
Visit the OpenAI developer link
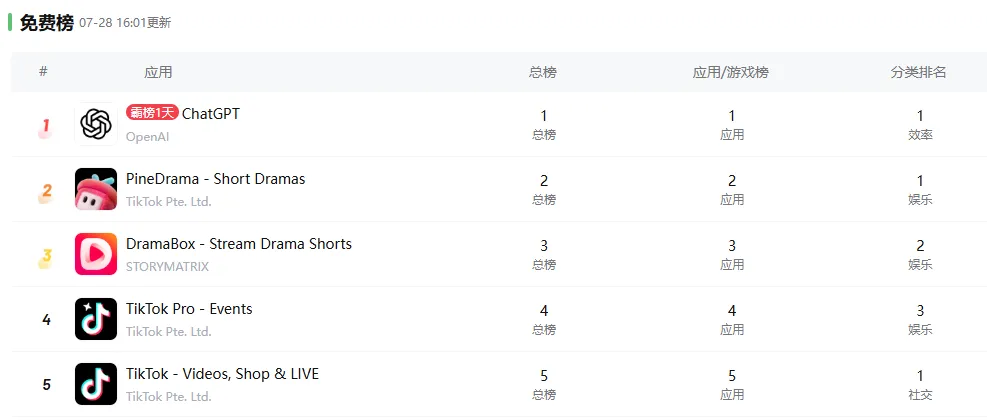coord(147,137)
